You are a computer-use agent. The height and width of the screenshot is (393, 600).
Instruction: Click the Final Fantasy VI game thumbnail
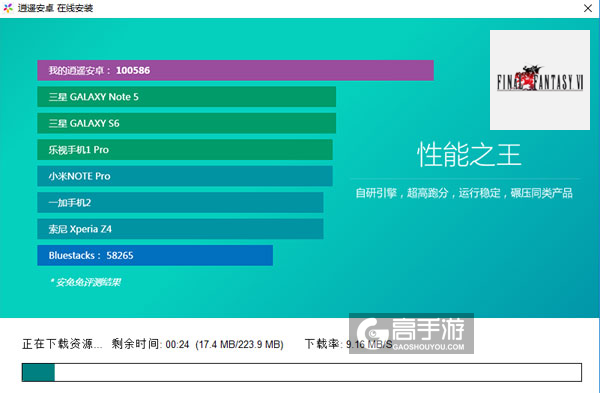pos(540,80)
